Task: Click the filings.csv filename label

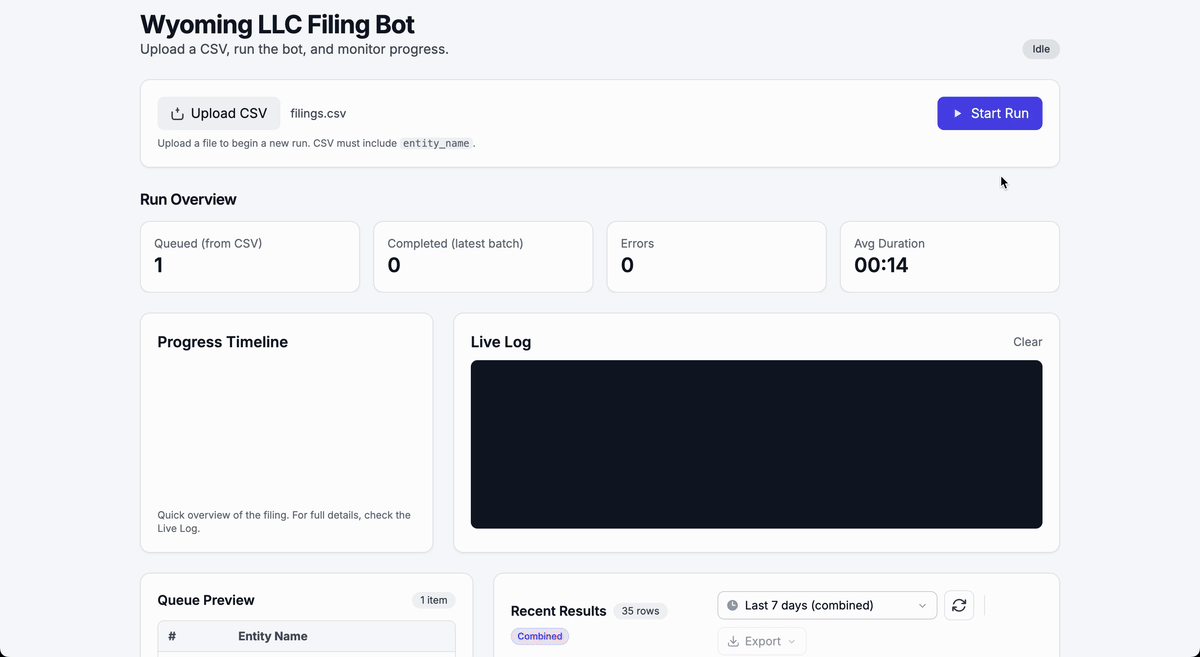Action: [317, 113]
